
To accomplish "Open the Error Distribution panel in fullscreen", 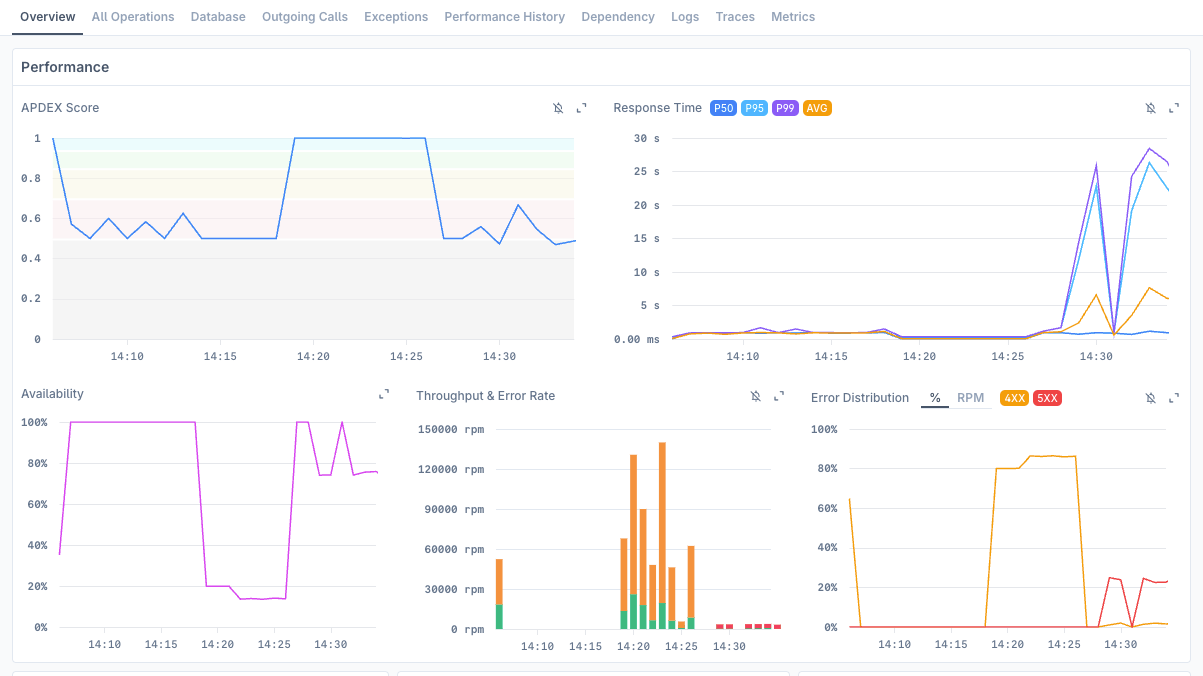I will (1174, 397).
